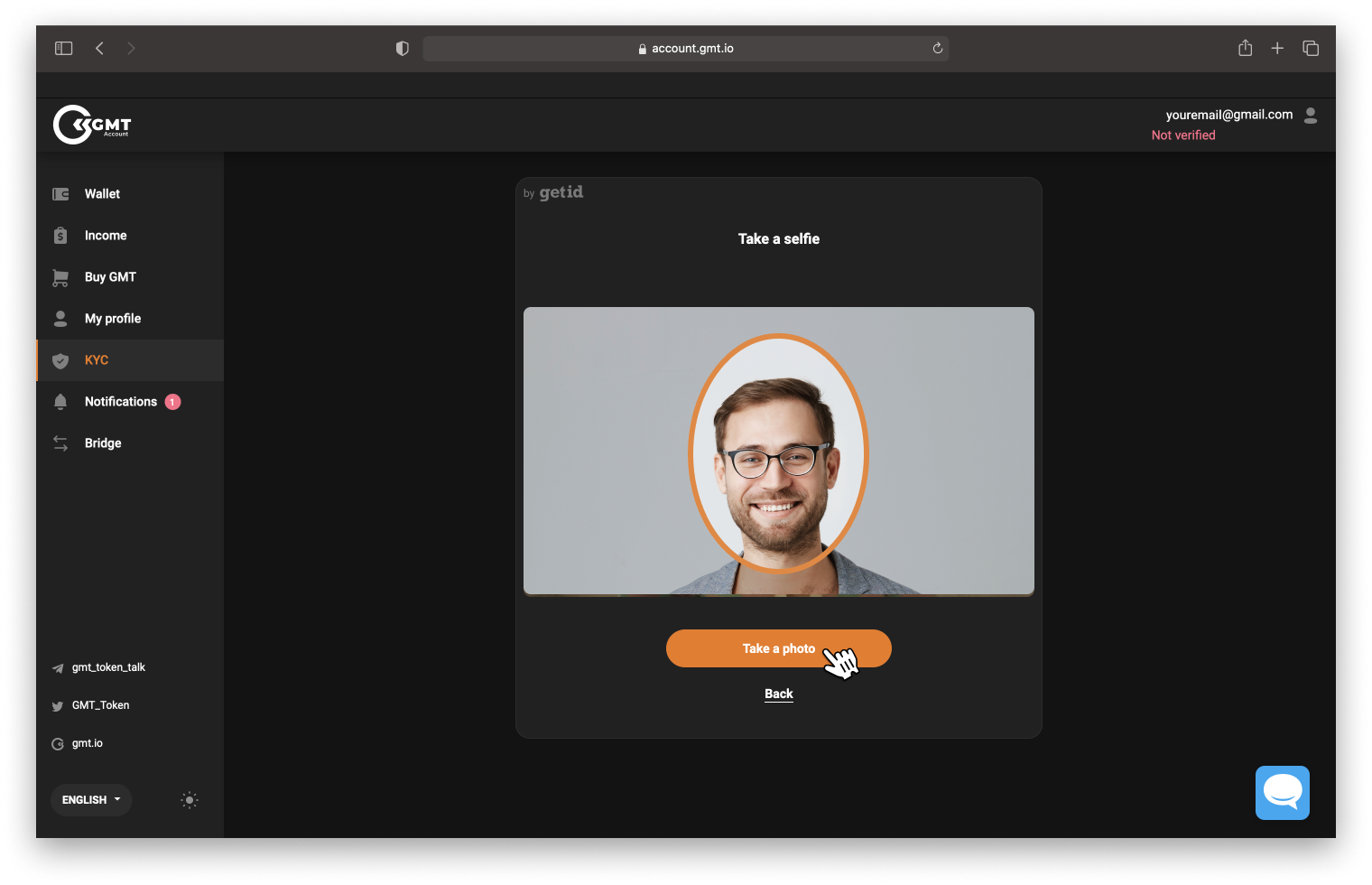The image size is (1372, 885).
Task: Open gmt_token_talk Telegram link
Action: [108, 667]
